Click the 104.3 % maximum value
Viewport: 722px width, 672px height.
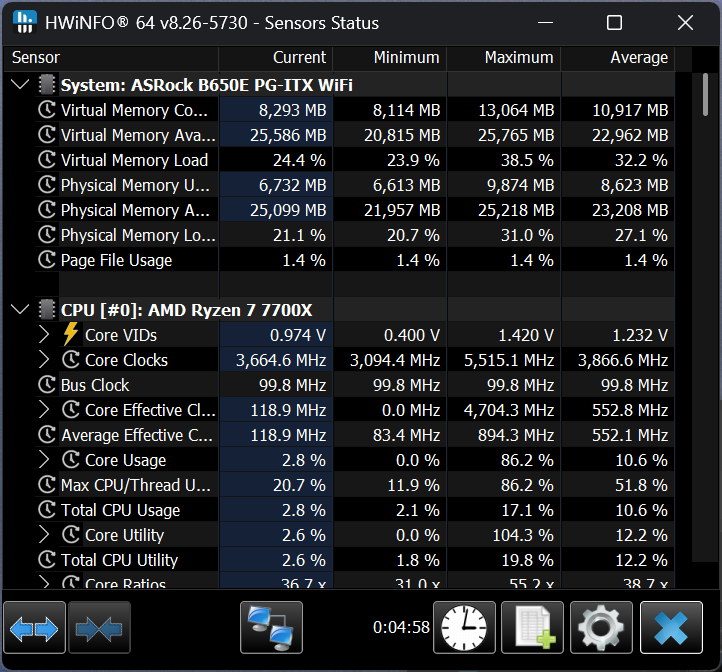523,535
